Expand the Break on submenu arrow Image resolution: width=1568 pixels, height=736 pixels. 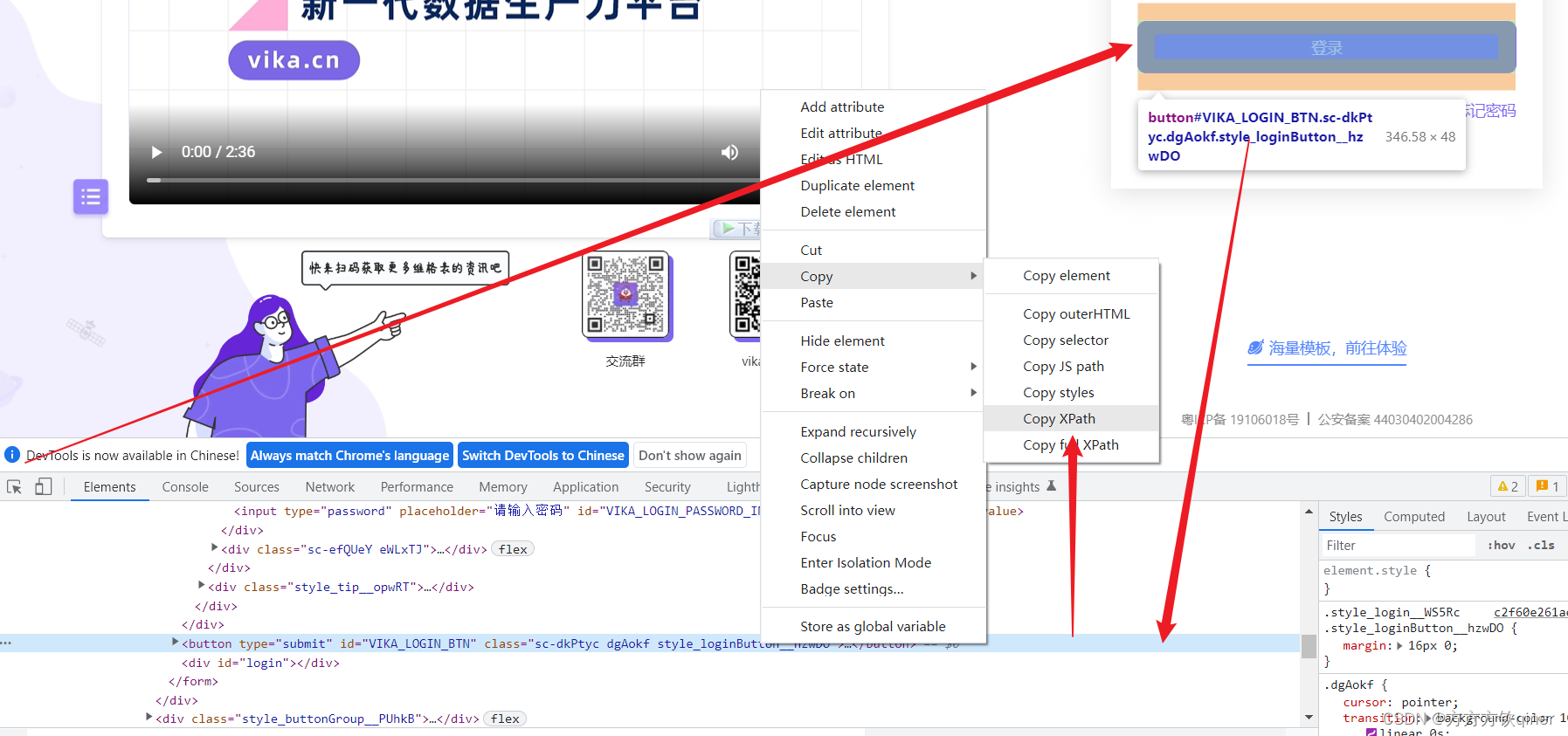(x=973, y=393)
